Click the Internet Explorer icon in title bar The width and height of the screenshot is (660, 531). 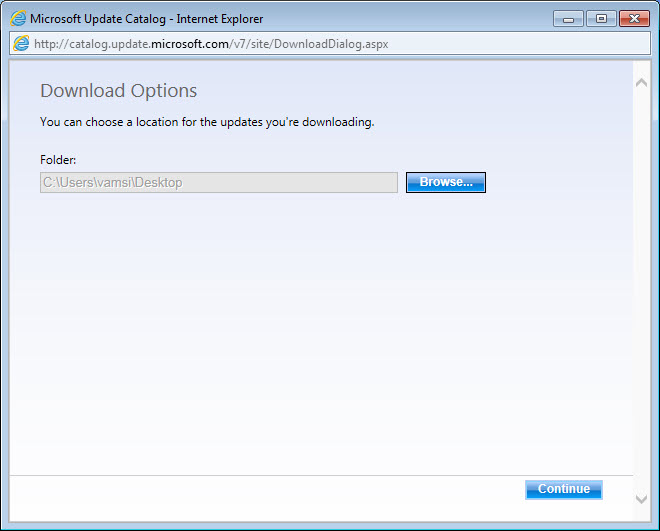click(18, 19)
